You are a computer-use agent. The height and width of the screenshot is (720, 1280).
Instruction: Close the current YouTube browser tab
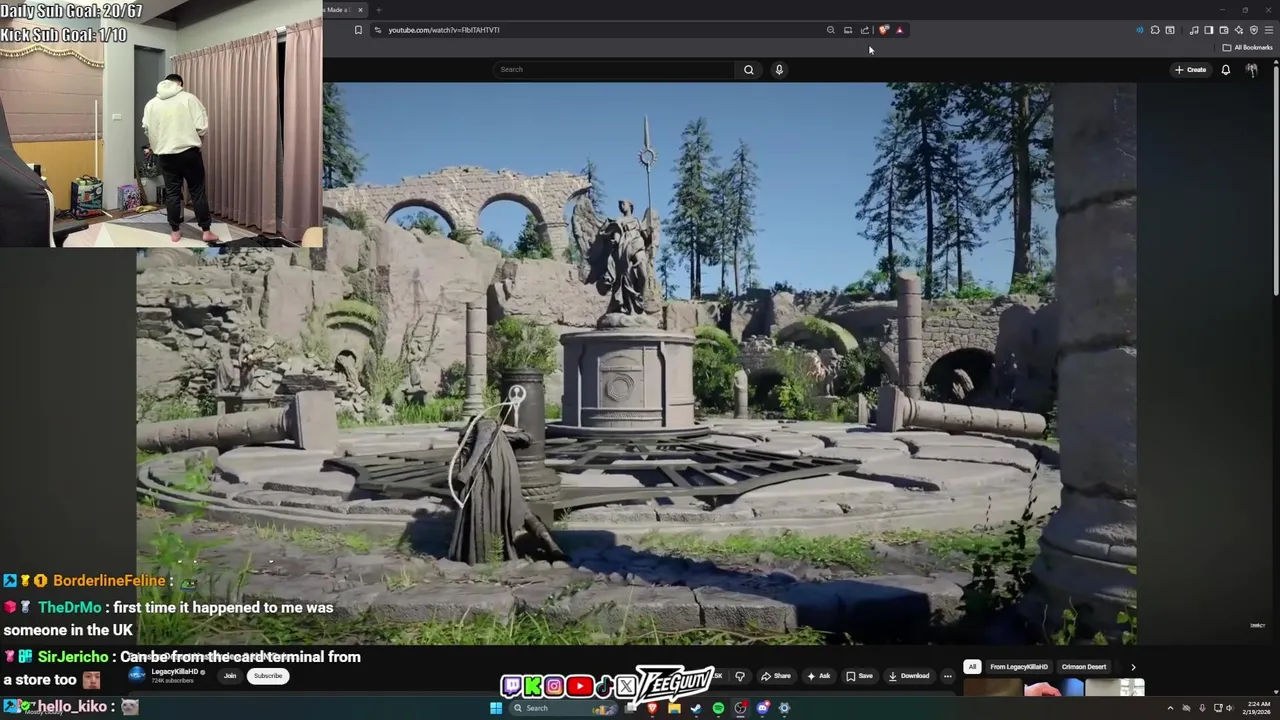pos(361,10)
